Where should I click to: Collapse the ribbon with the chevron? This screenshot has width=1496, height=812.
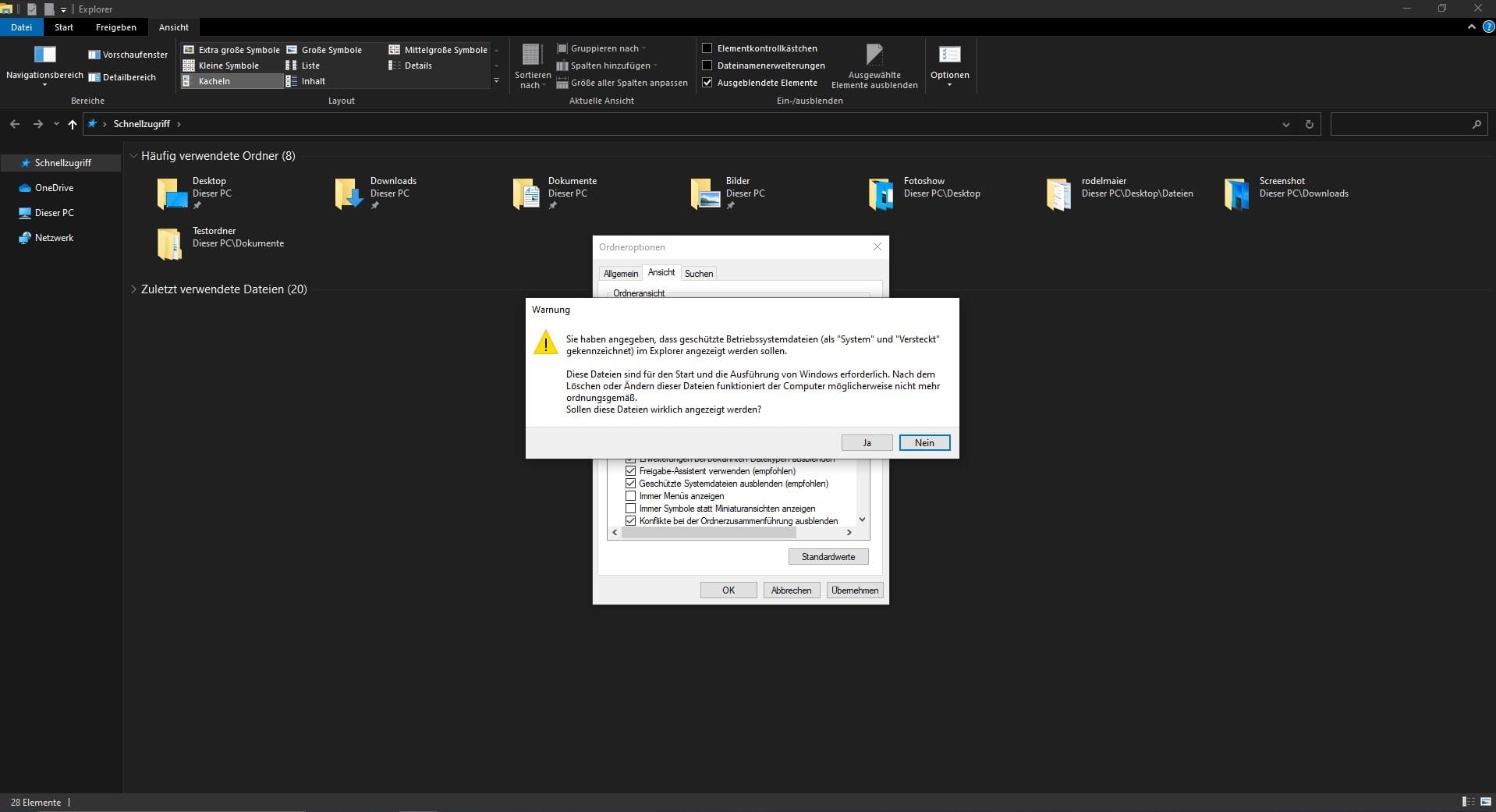tap(1471, 27)
